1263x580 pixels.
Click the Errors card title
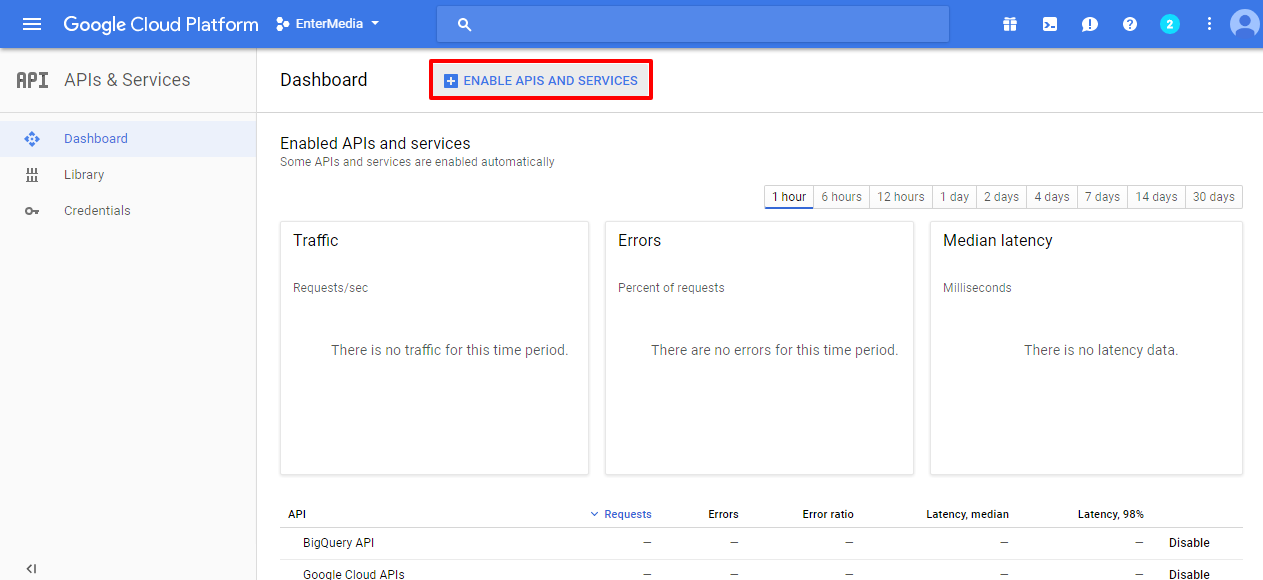[x=640, y=241]
